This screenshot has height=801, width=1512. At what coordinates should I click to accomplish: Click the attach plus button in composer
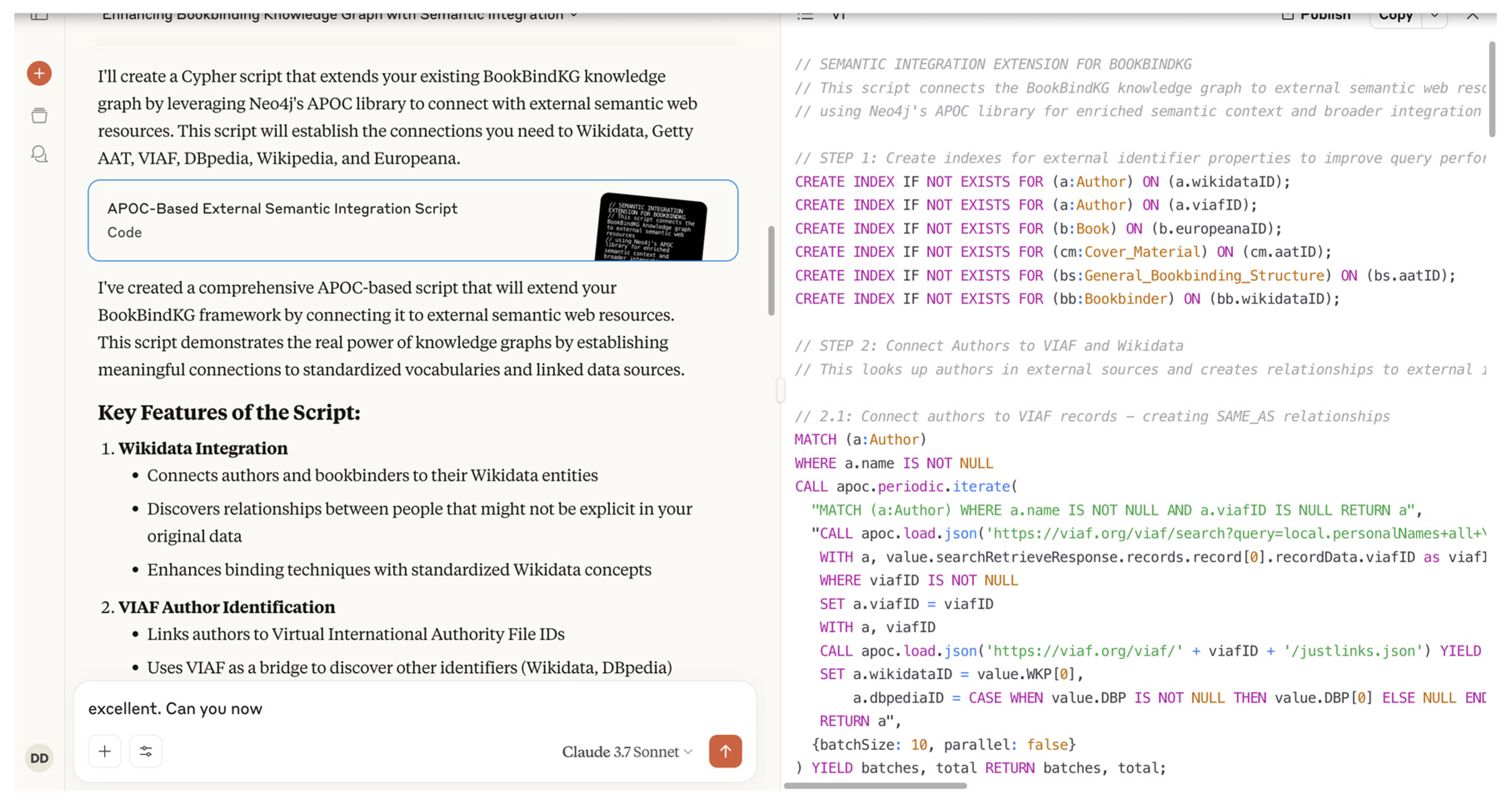105,751
